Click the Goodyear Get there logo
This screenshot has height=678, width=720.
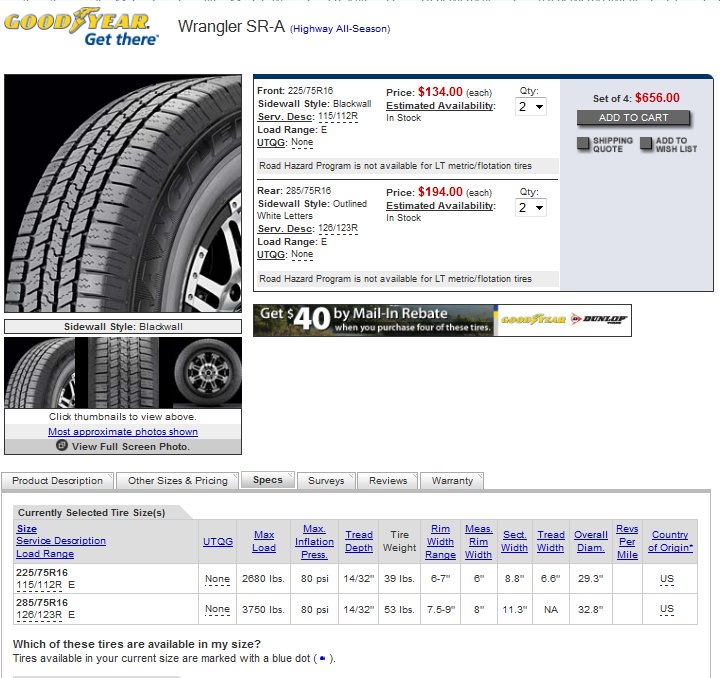(x=82, y=27)
